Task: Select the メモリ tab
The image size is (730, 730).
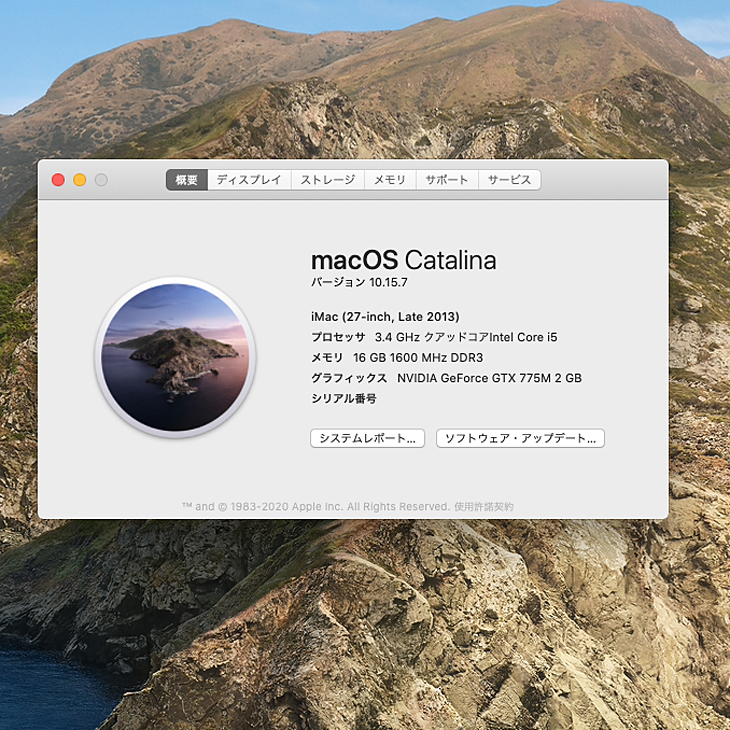Action: [x=390, y=180]
